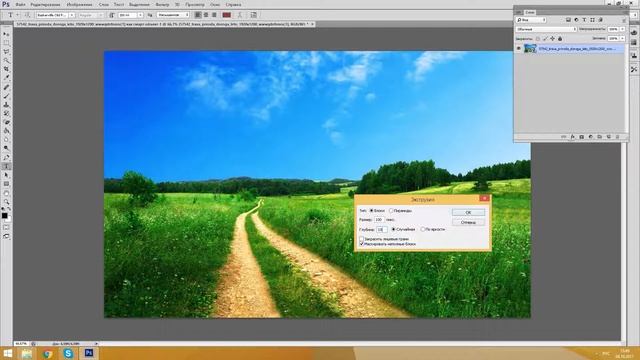Open the Файл menu
640x360 pixels.
point(20,4)
